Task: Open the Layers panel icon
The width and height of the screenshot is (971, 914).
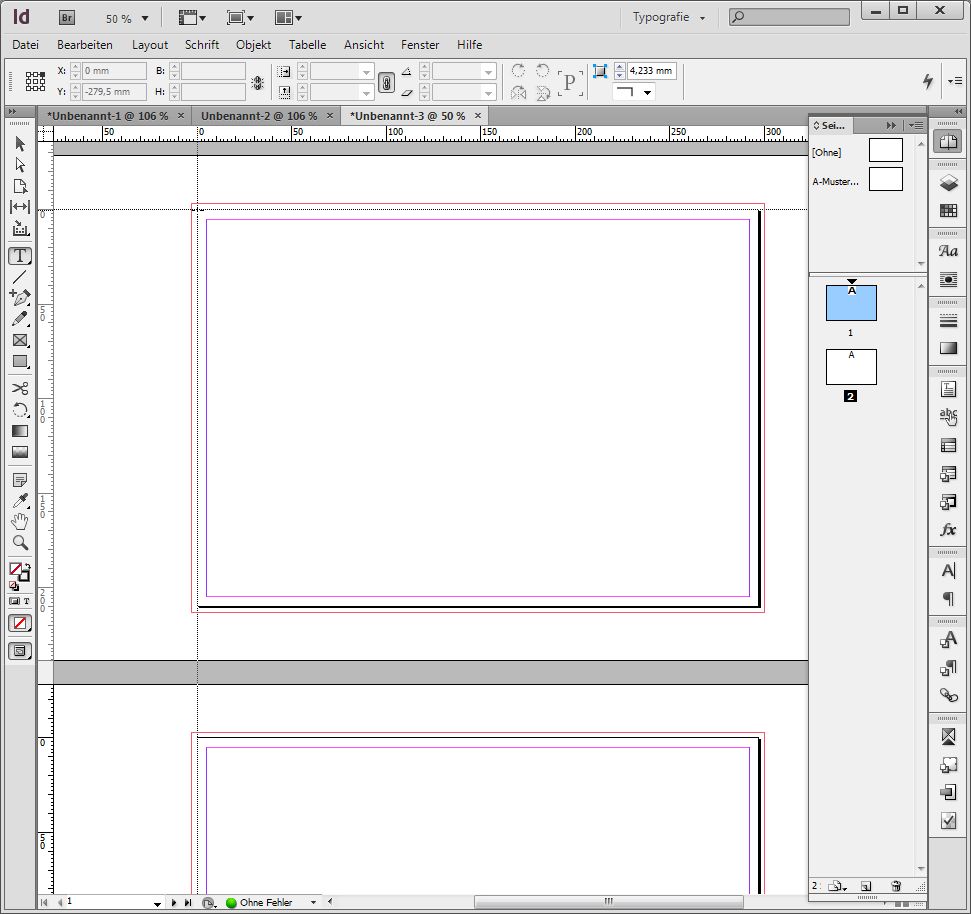Action: tap(948, 183)
